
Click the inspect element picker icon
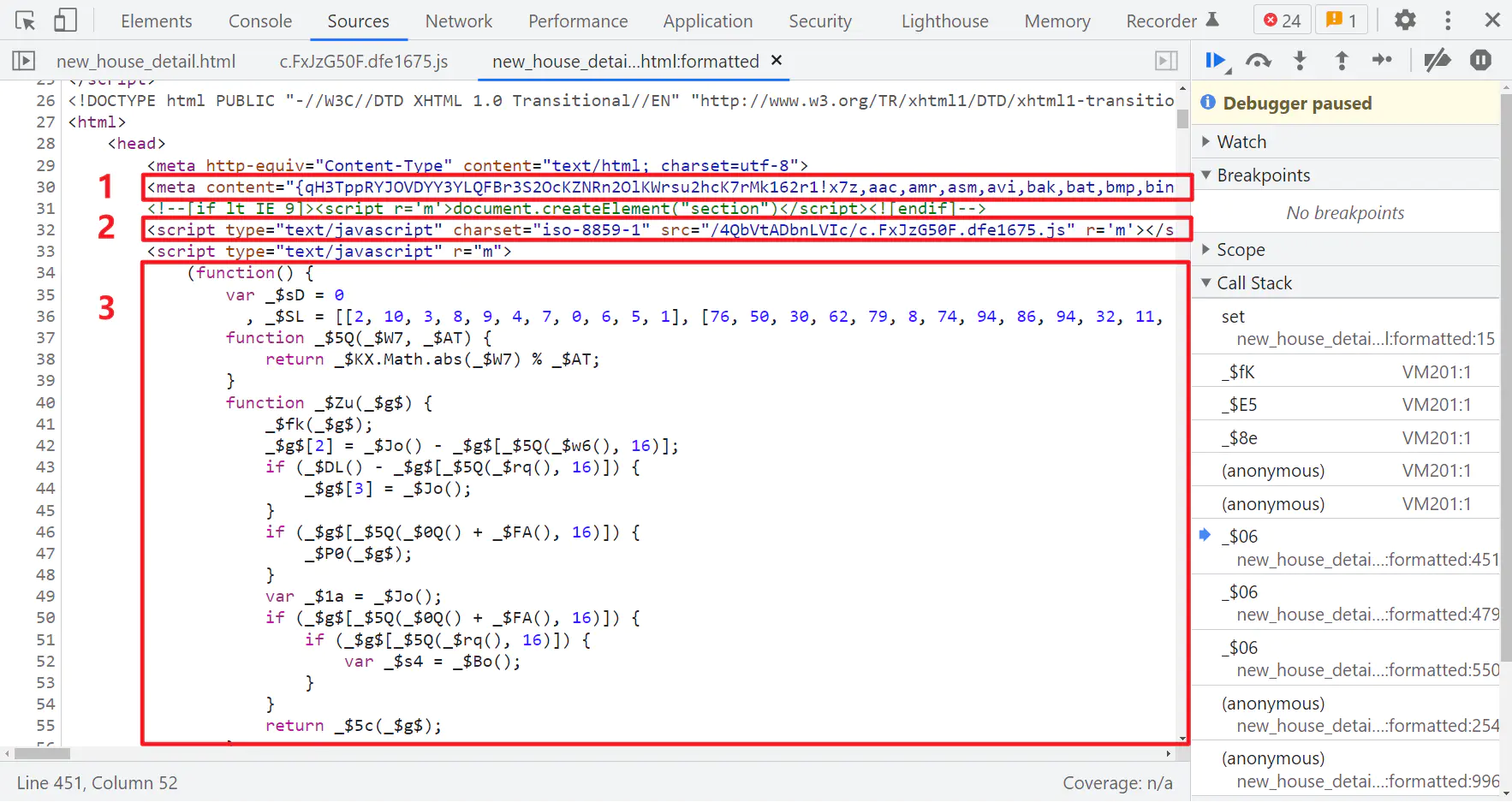pyautogui.click(x=25, y=21)
